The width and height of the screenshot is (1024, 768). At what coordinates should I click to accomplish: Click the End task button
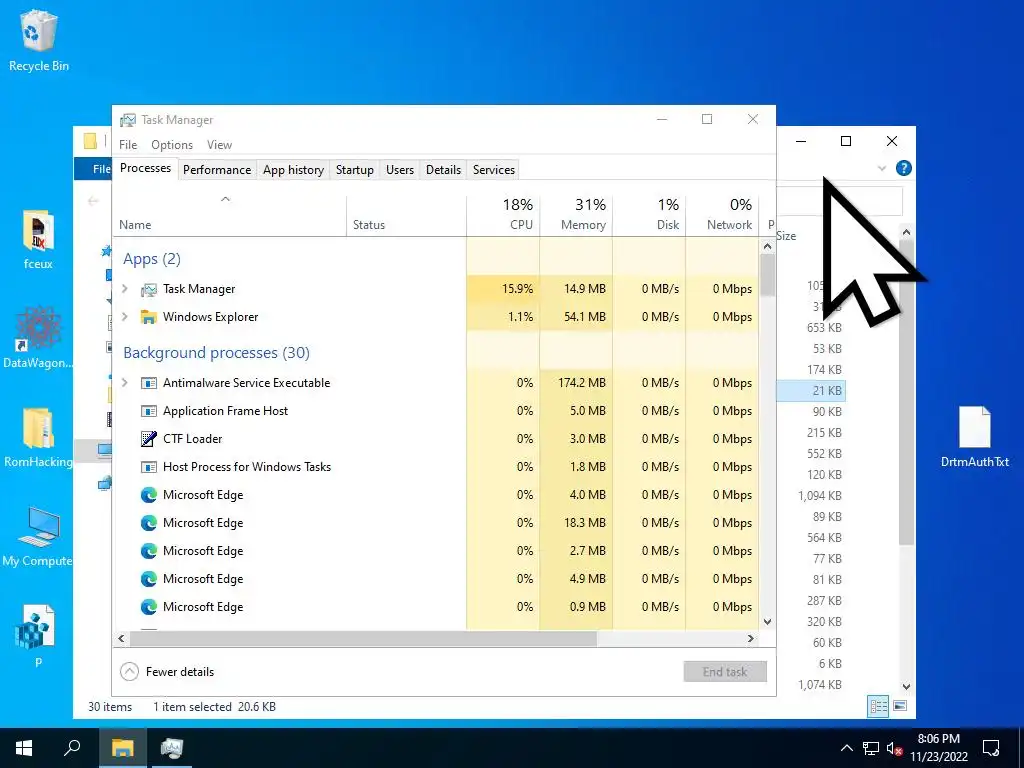[725, 671]
